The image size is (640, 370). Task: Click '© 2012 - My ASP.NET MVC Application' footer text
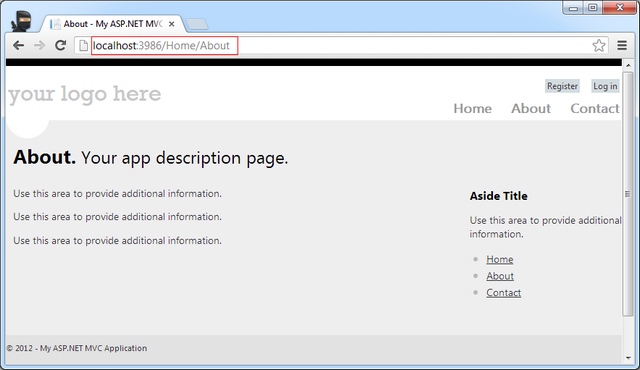77,348
